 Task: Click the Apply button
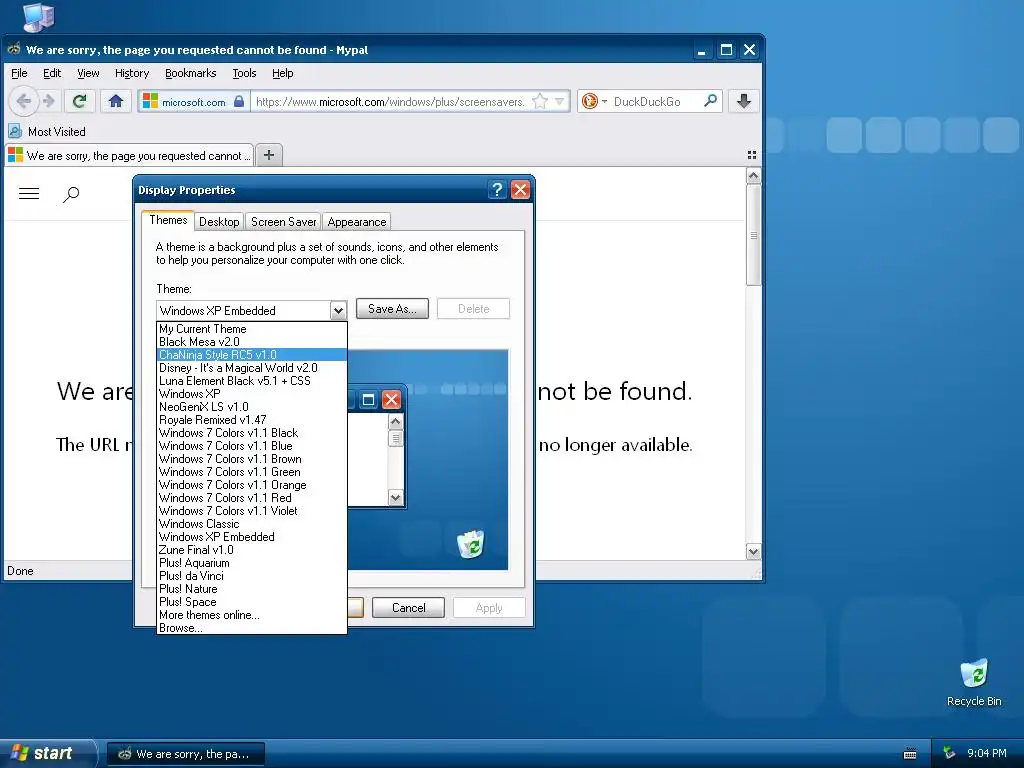coord(489,608)
